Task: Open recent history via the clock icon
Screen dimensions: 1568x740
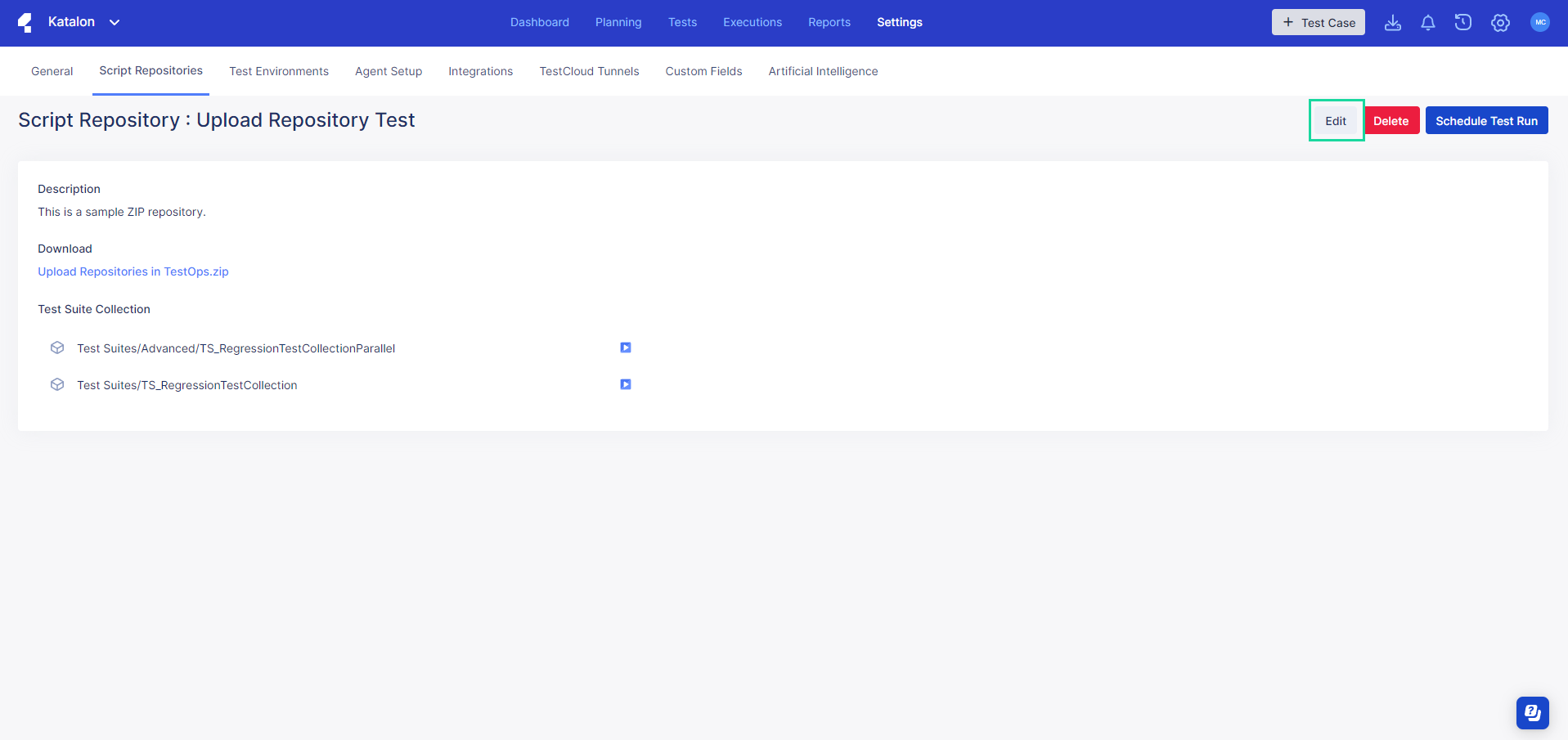Action: pos(1463,22)
